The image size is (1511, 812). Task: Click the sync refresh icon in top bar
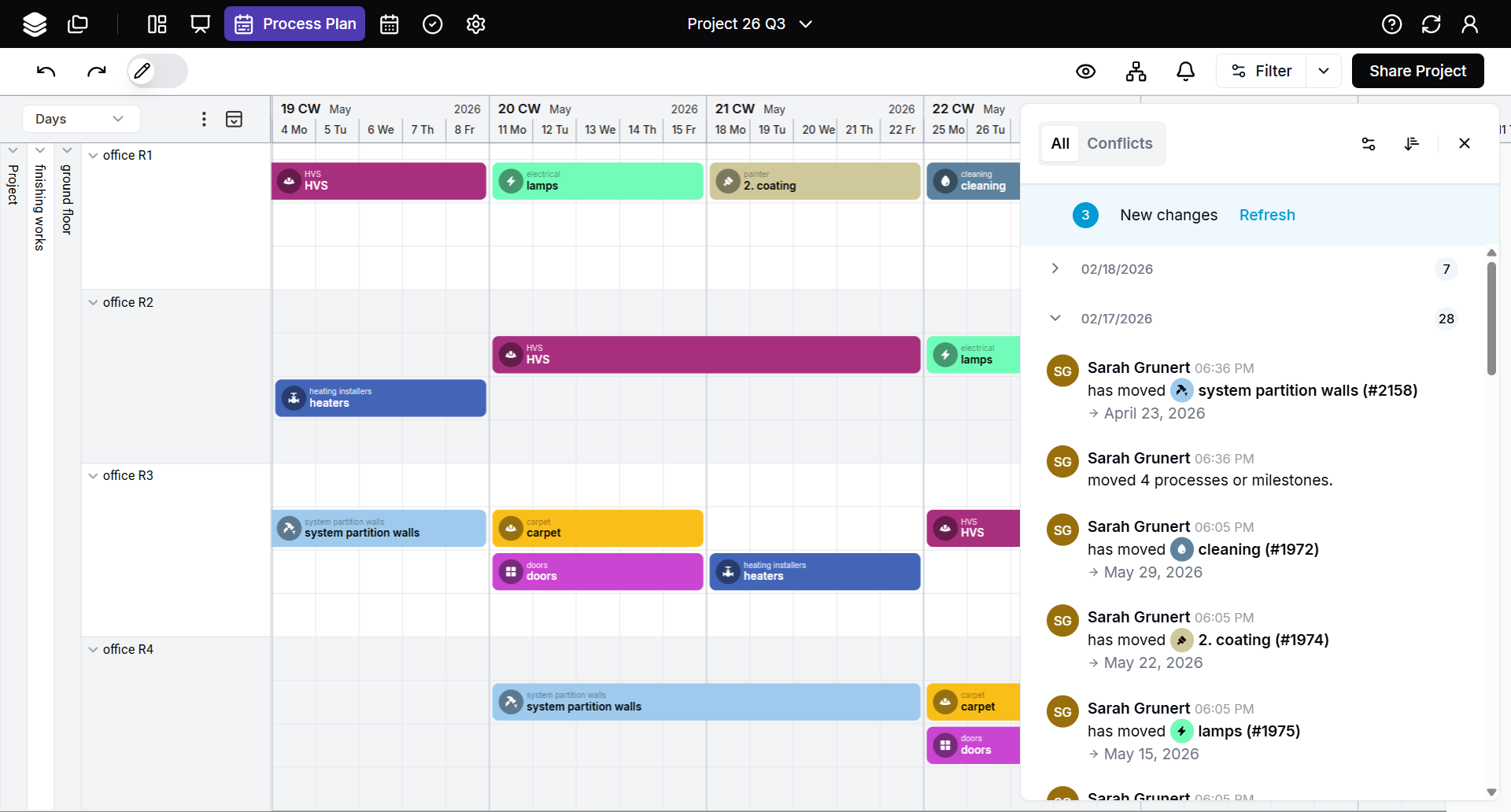(x=1431, y=24)
